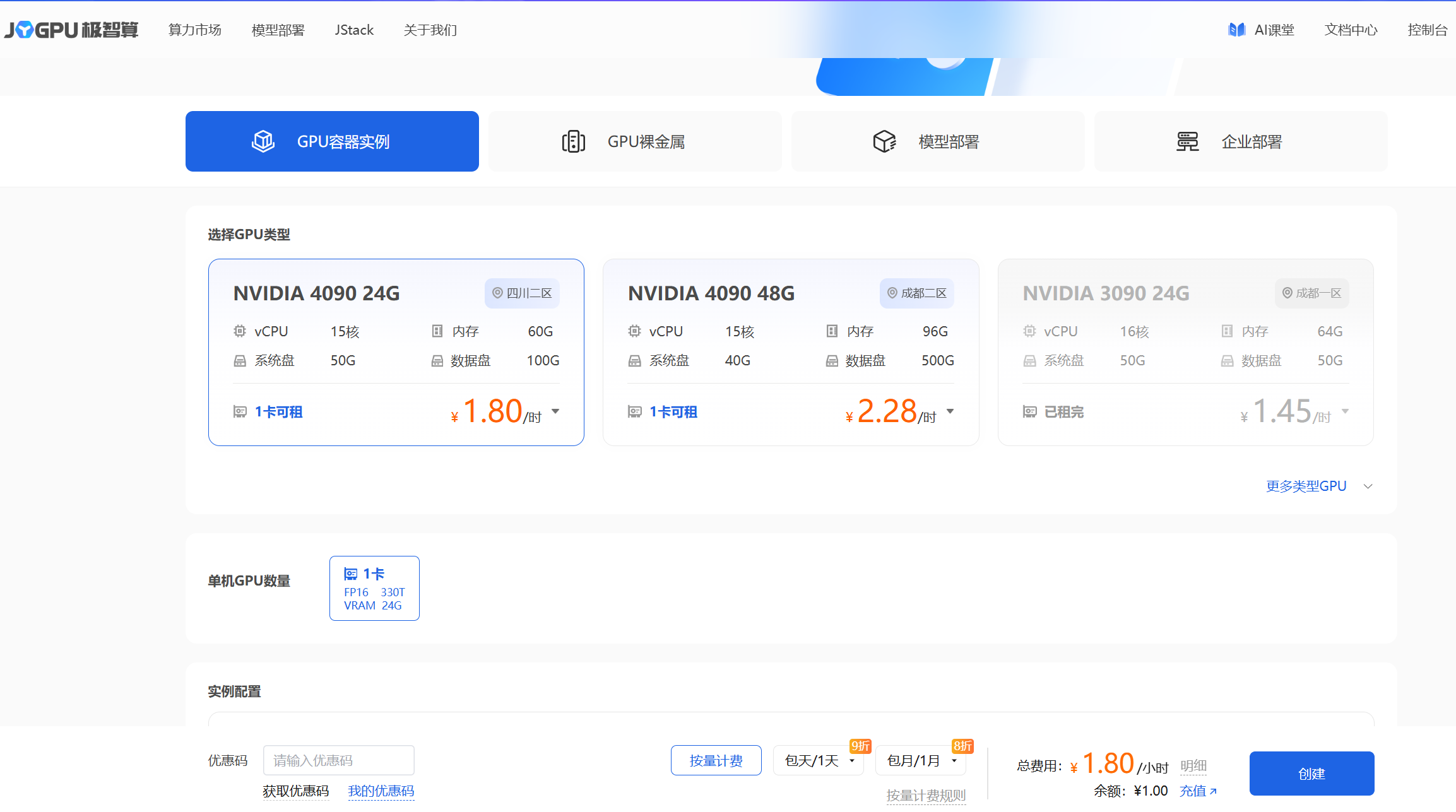Switch to the JStack menu item
The width and height of the screenshot is (1456, 812).
pos(353,29)
